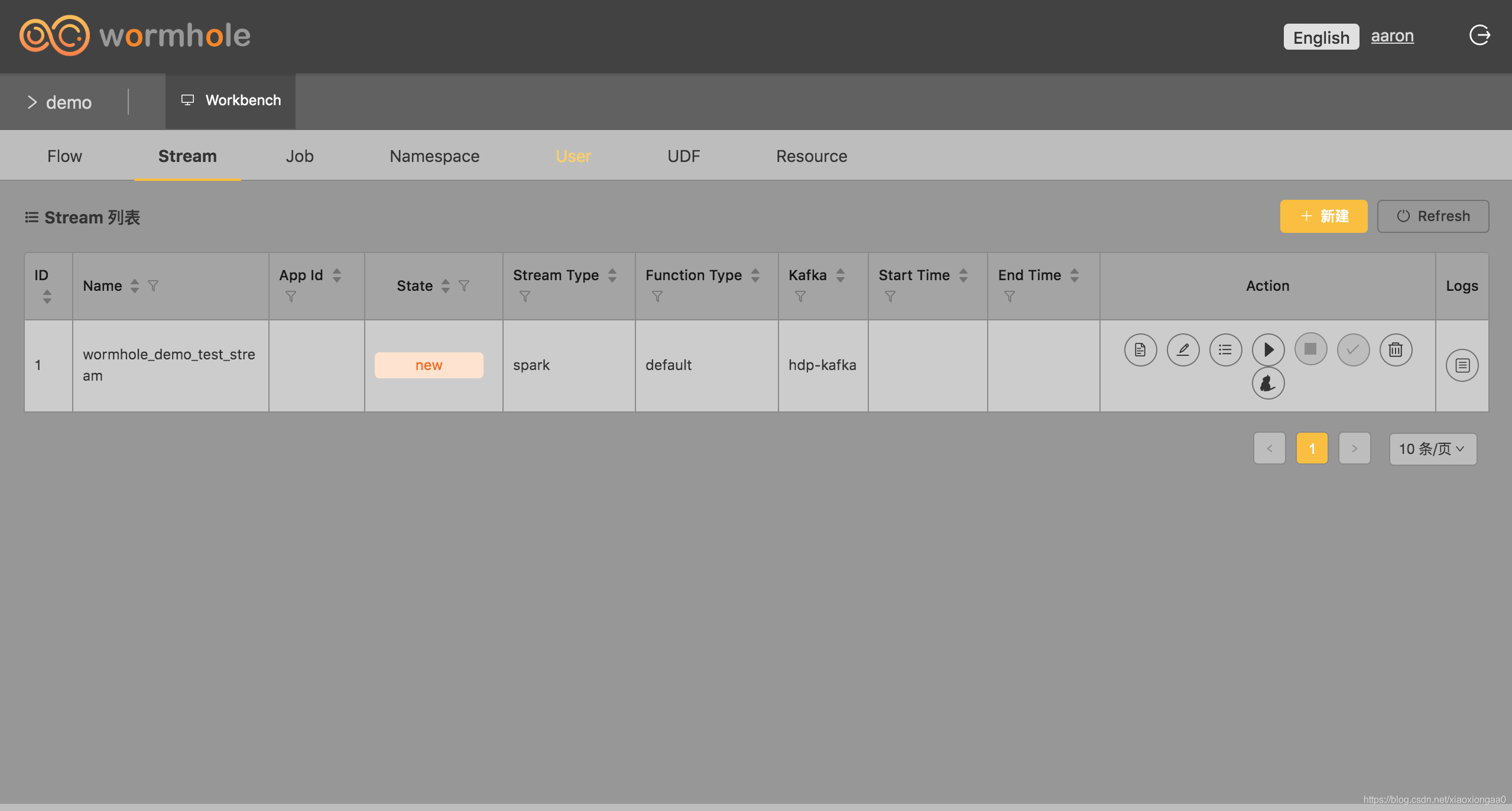Screen dimensions: 1512x811
Task: Switch to the Flow tab
Action: 64,156
